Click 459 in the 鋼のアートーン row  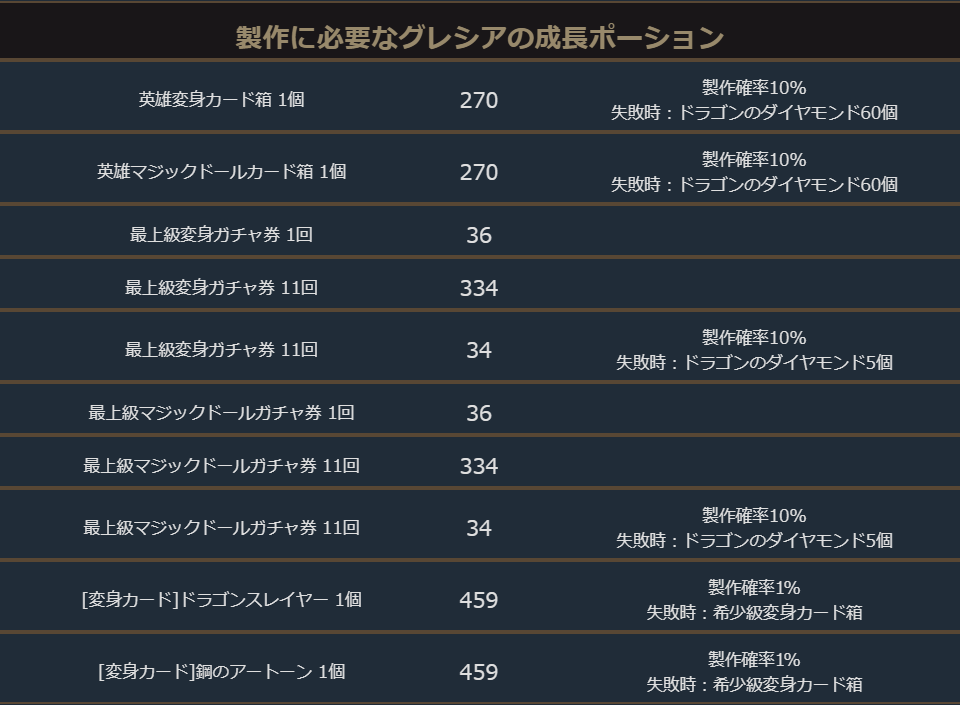tap(479, 672)
